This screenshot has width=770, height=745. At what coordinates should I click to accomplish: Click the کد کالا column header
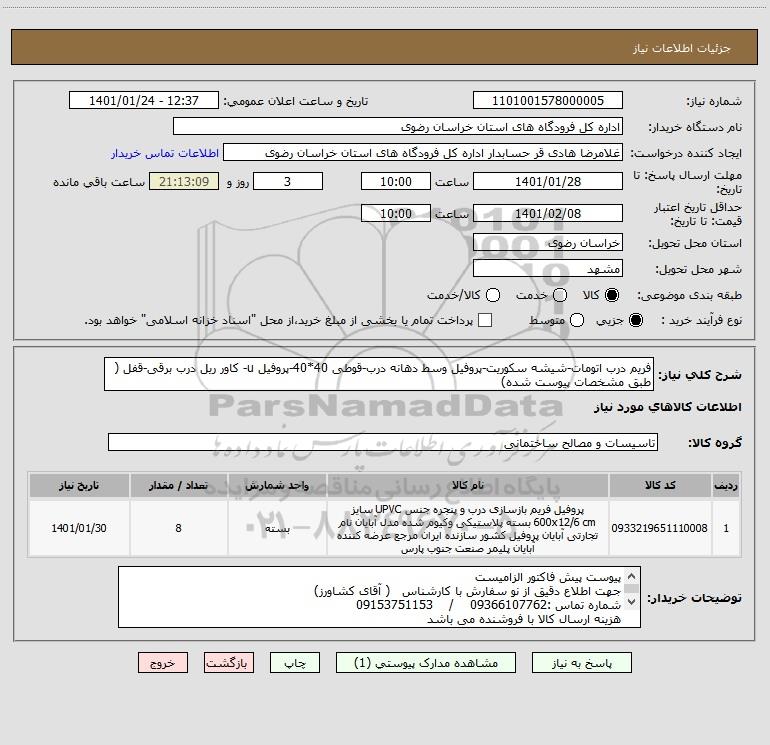(x=660, y=485)
